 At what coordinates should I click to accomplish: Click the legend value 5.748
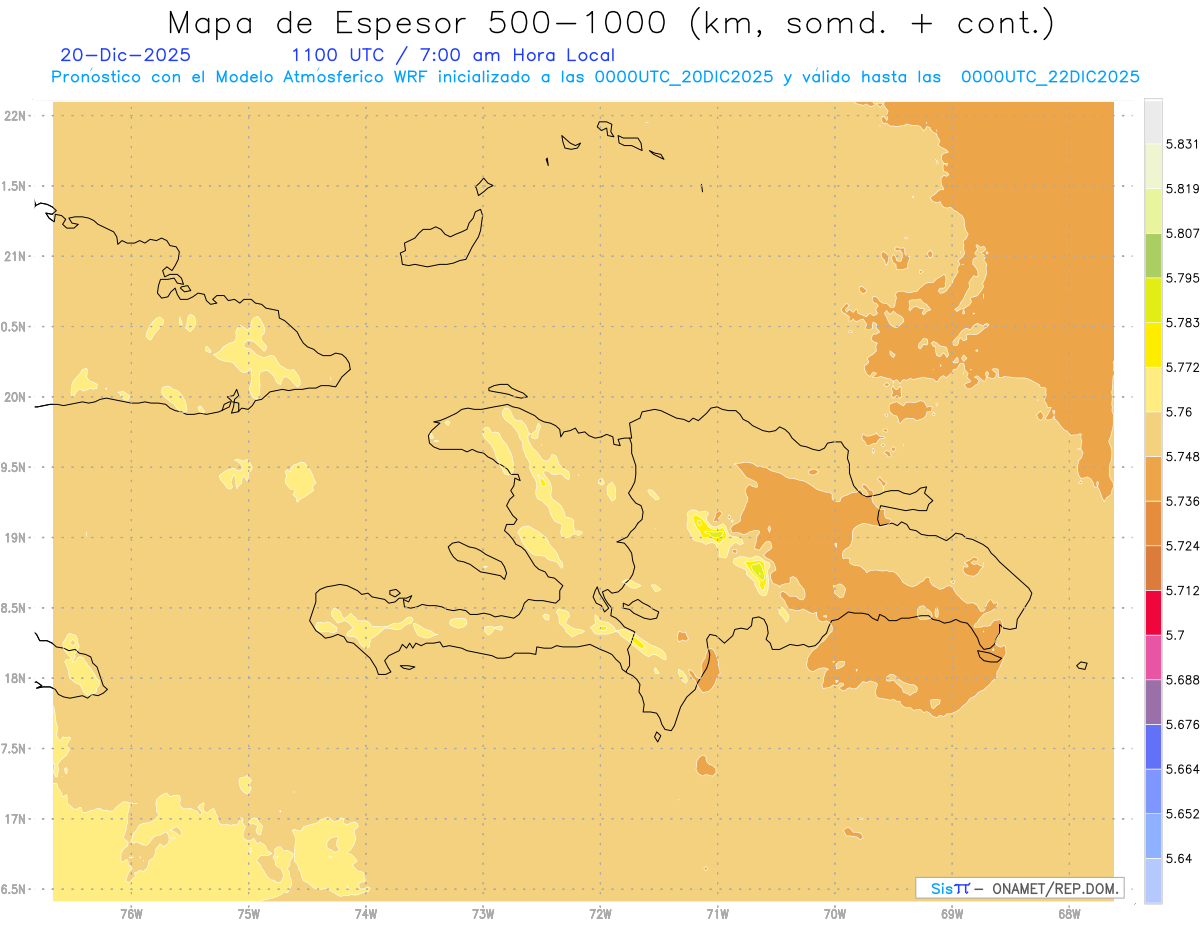click(1182, 456)
